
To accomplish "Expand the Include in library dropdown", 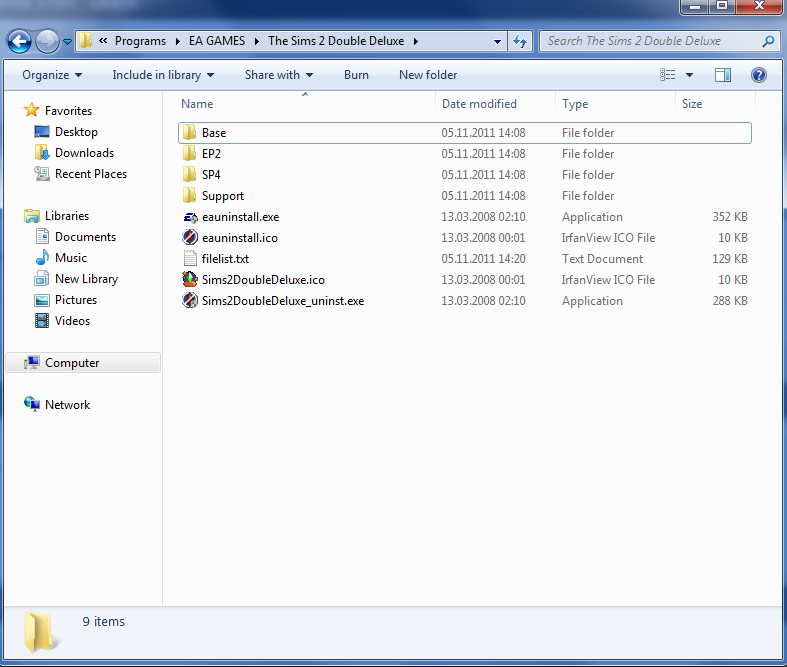I will click(x=162, y=75).
